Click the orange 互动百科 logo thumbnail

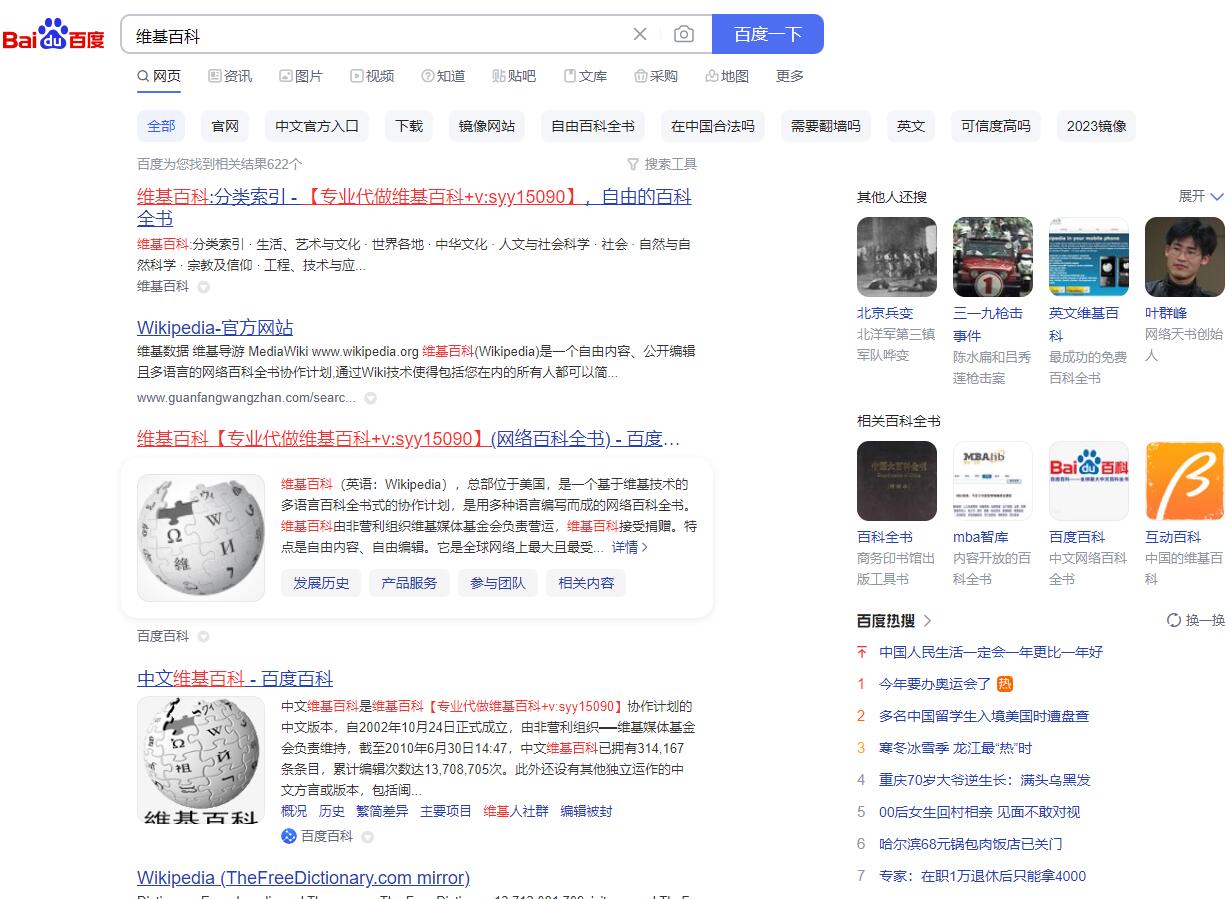(x=1185, y=481)
